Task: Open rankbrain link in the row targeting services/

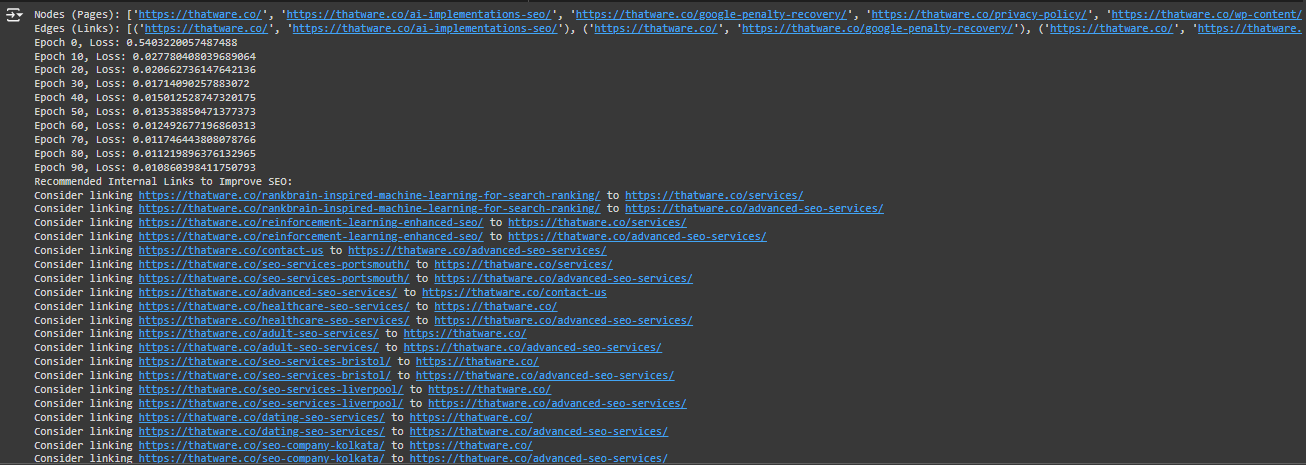Action: point(370,195)
